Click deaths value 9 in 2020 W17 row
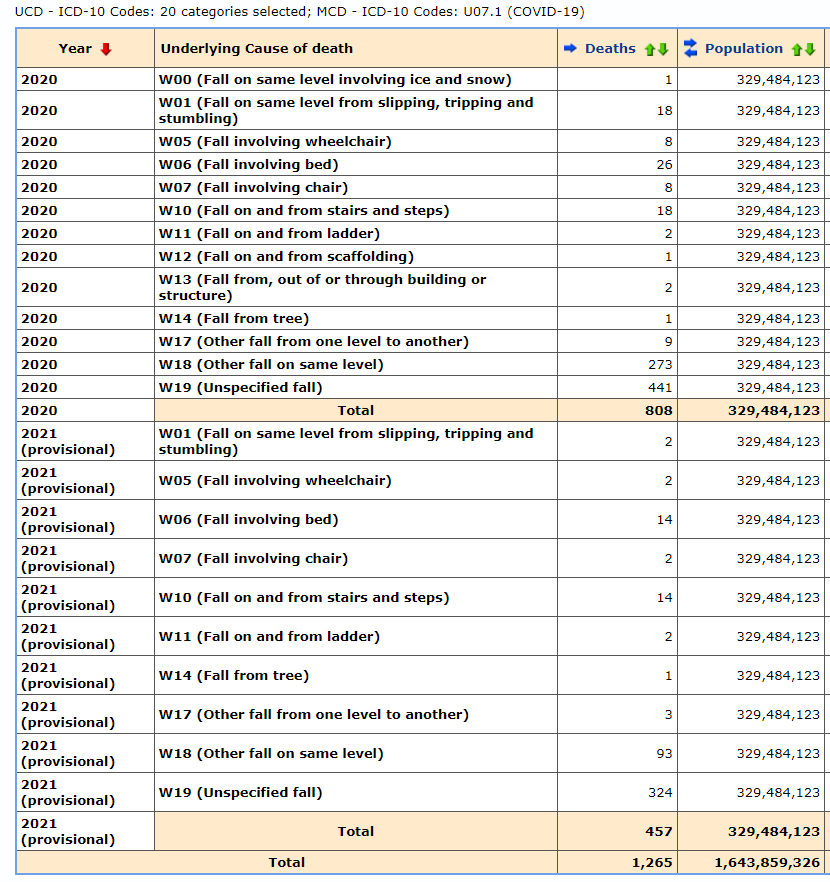This screenshot has width=830, height=882. pos(669,341)
